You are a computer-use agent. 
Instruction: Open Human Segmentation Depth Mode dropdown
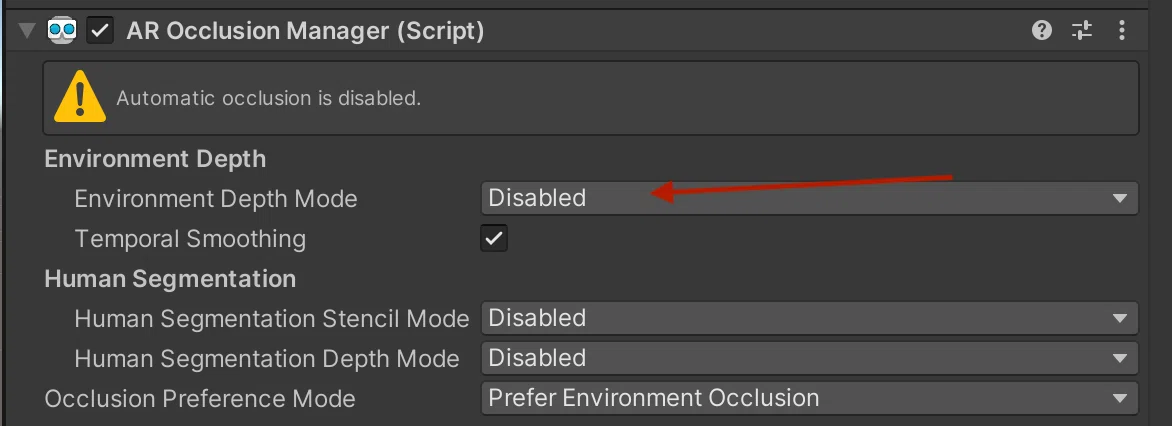(x=809, y=358)
